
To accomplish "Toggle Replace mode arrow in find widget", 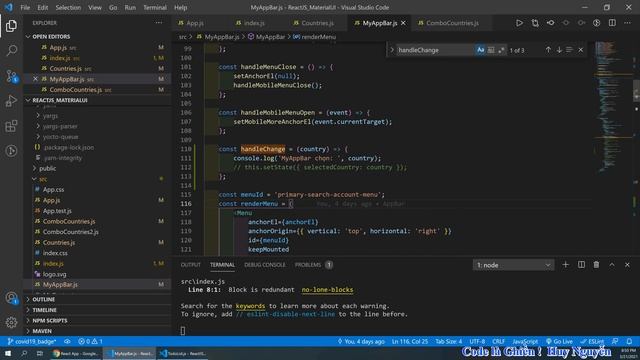I will pos(392,50).
